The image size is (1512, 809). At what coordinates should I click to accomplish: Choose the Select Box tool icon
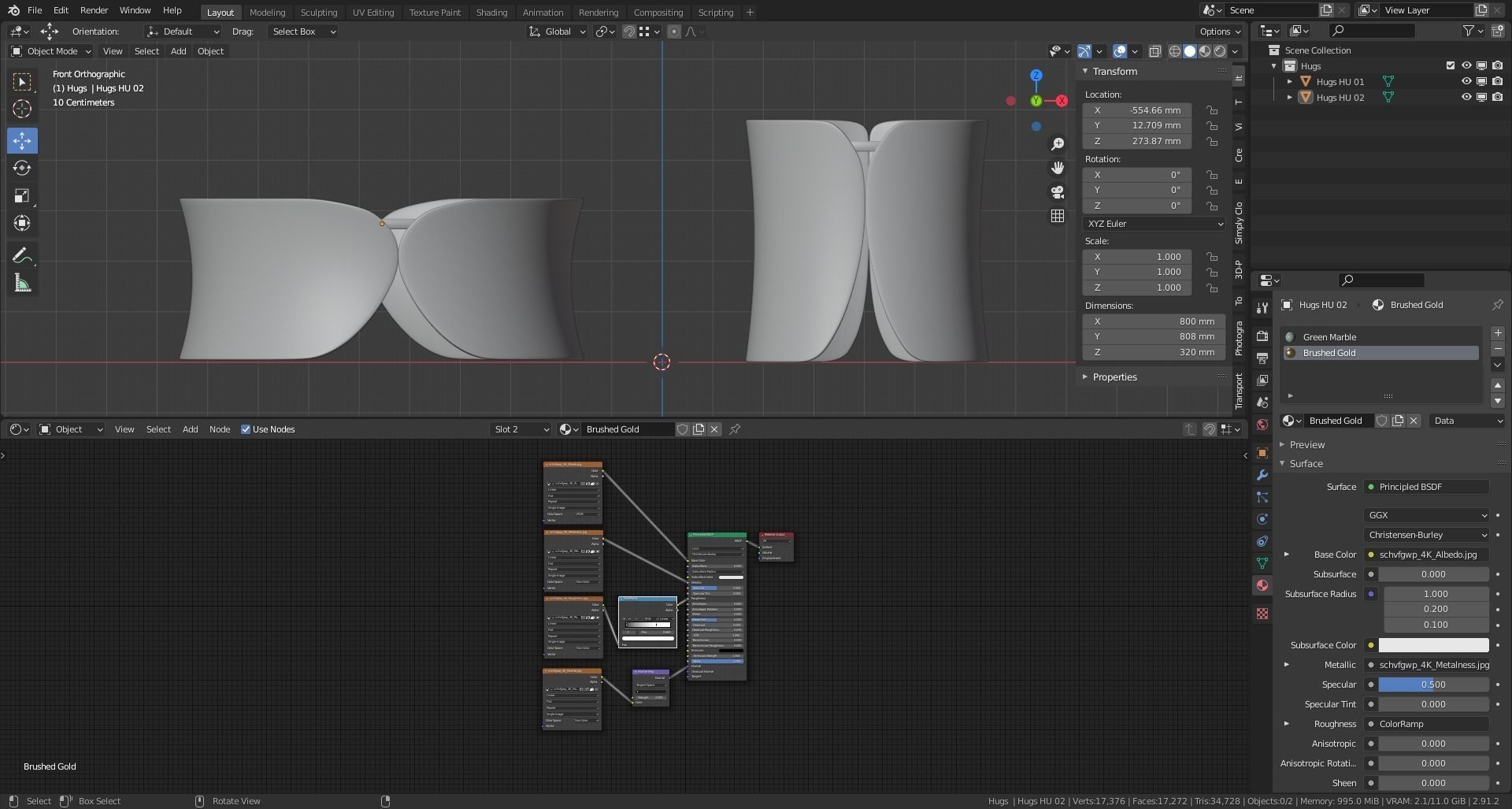coord(22,82)
